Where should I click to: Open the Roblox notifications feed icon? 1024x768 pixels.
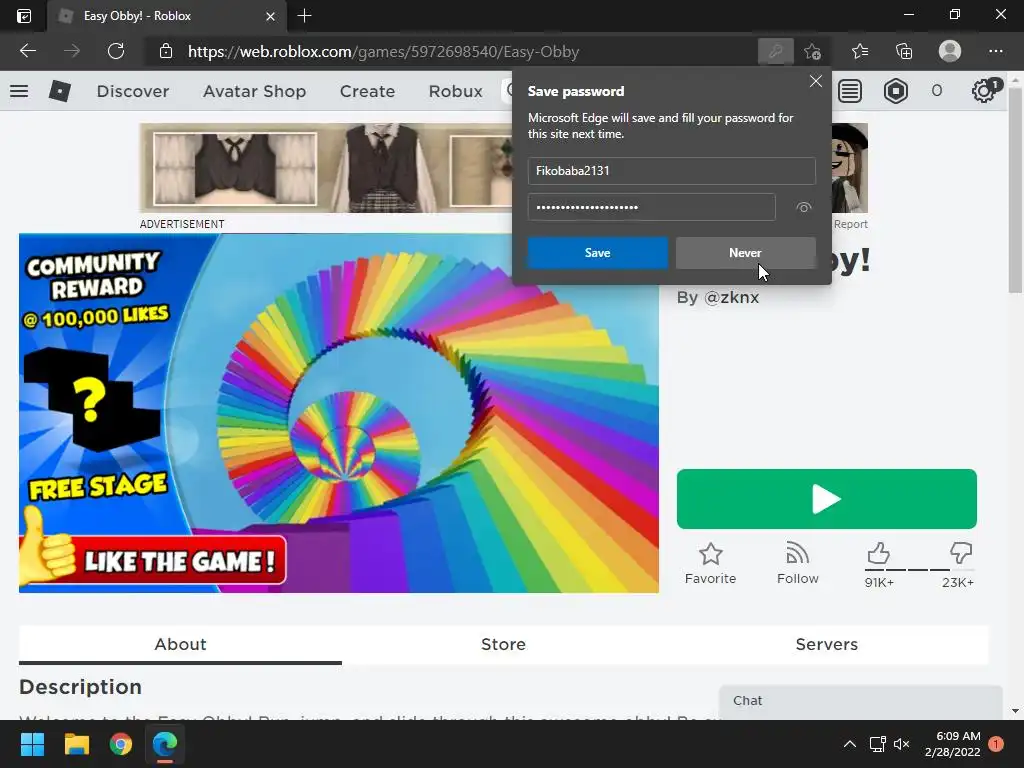[850, 91]
